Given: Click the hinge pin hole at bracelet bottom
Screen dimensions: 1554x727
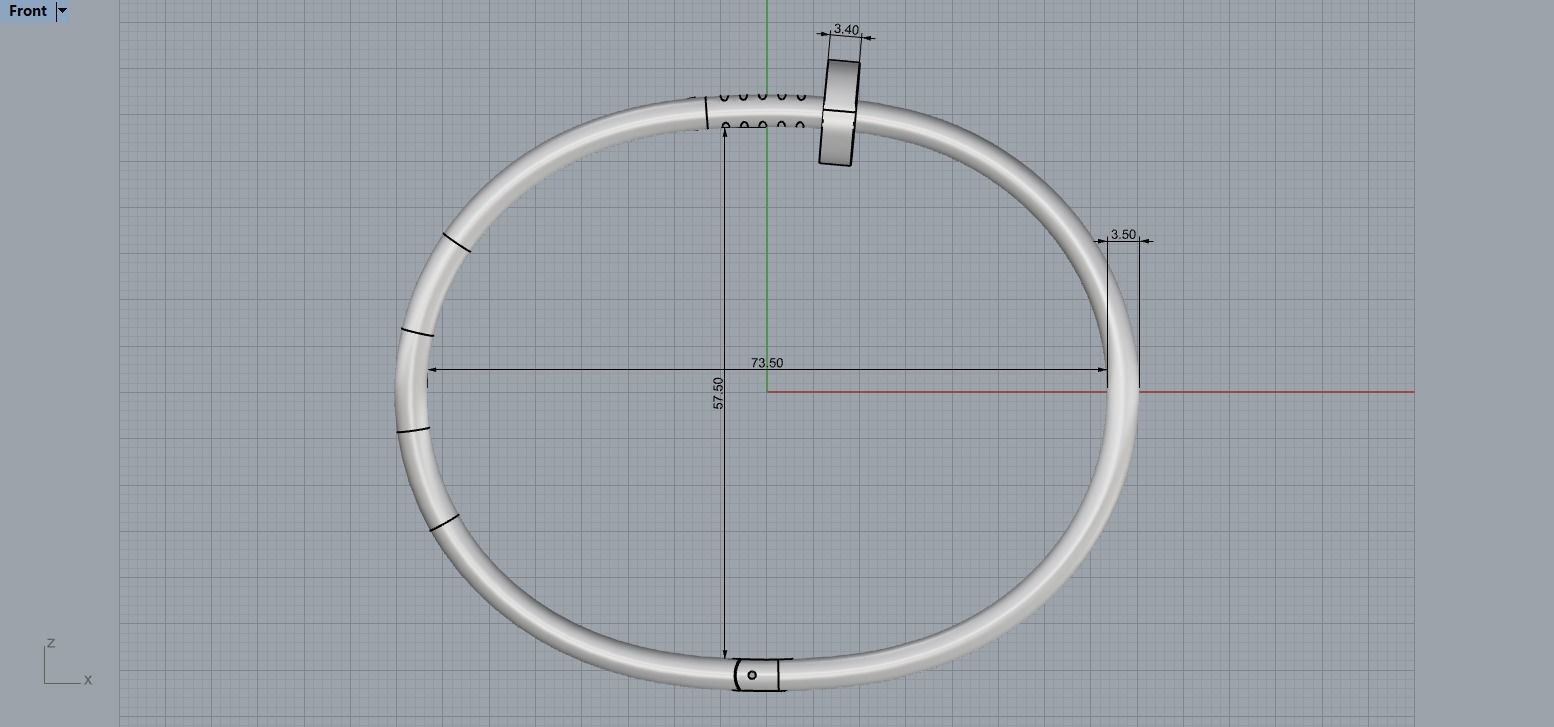Looking at the screenshot, I should click(752, 675).
